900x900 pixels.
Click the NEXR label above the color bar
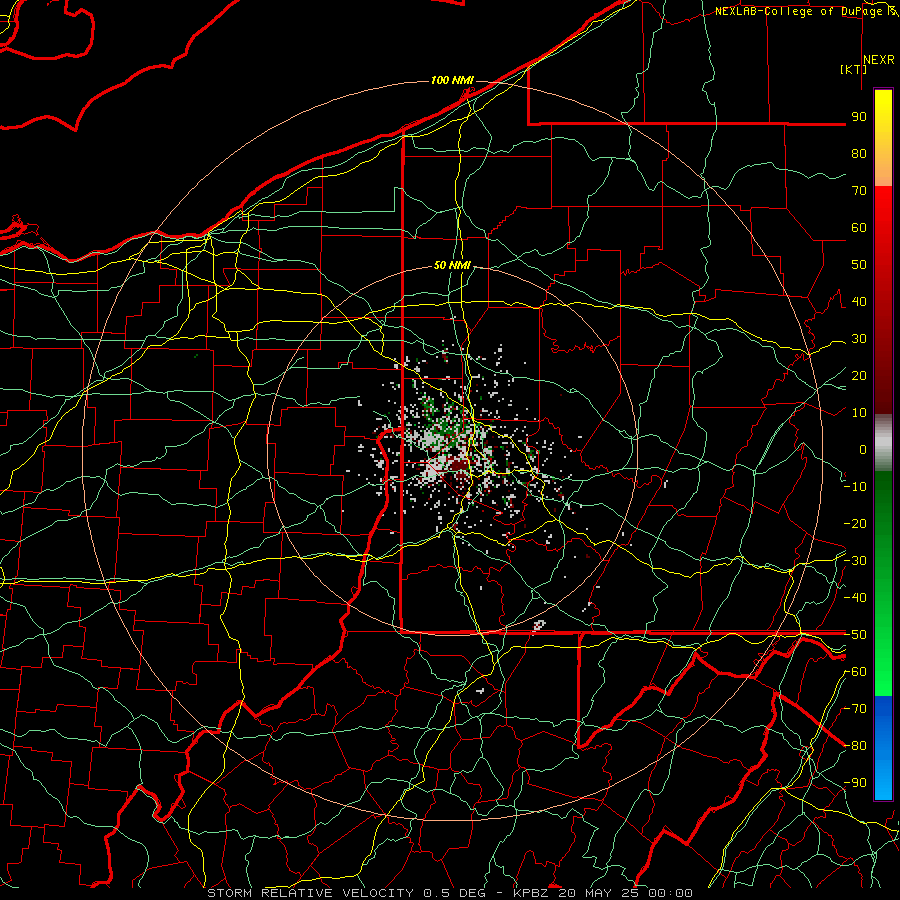[879, 60]
